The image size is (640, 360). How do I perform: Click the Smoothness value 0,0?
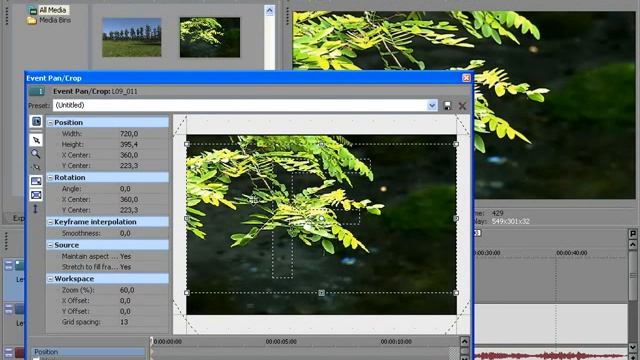[125, 233]
